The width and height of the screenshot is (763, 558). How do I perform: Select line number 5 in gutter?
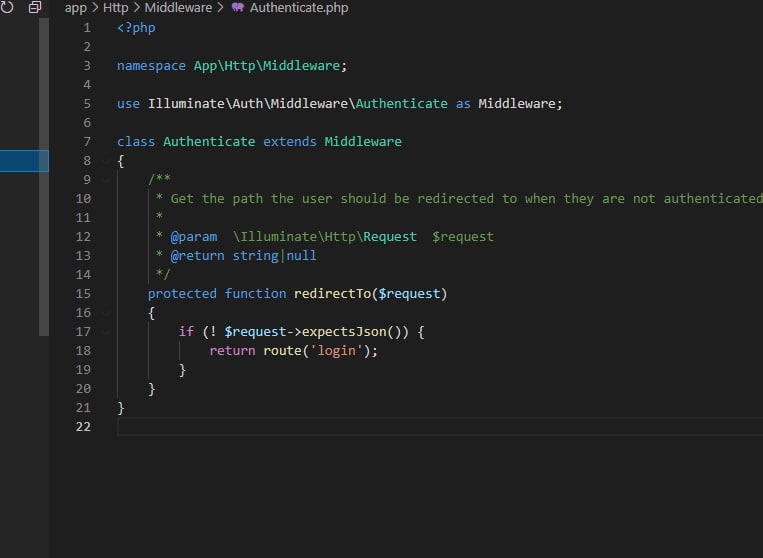pyautogui.click(x=87, y=104)
